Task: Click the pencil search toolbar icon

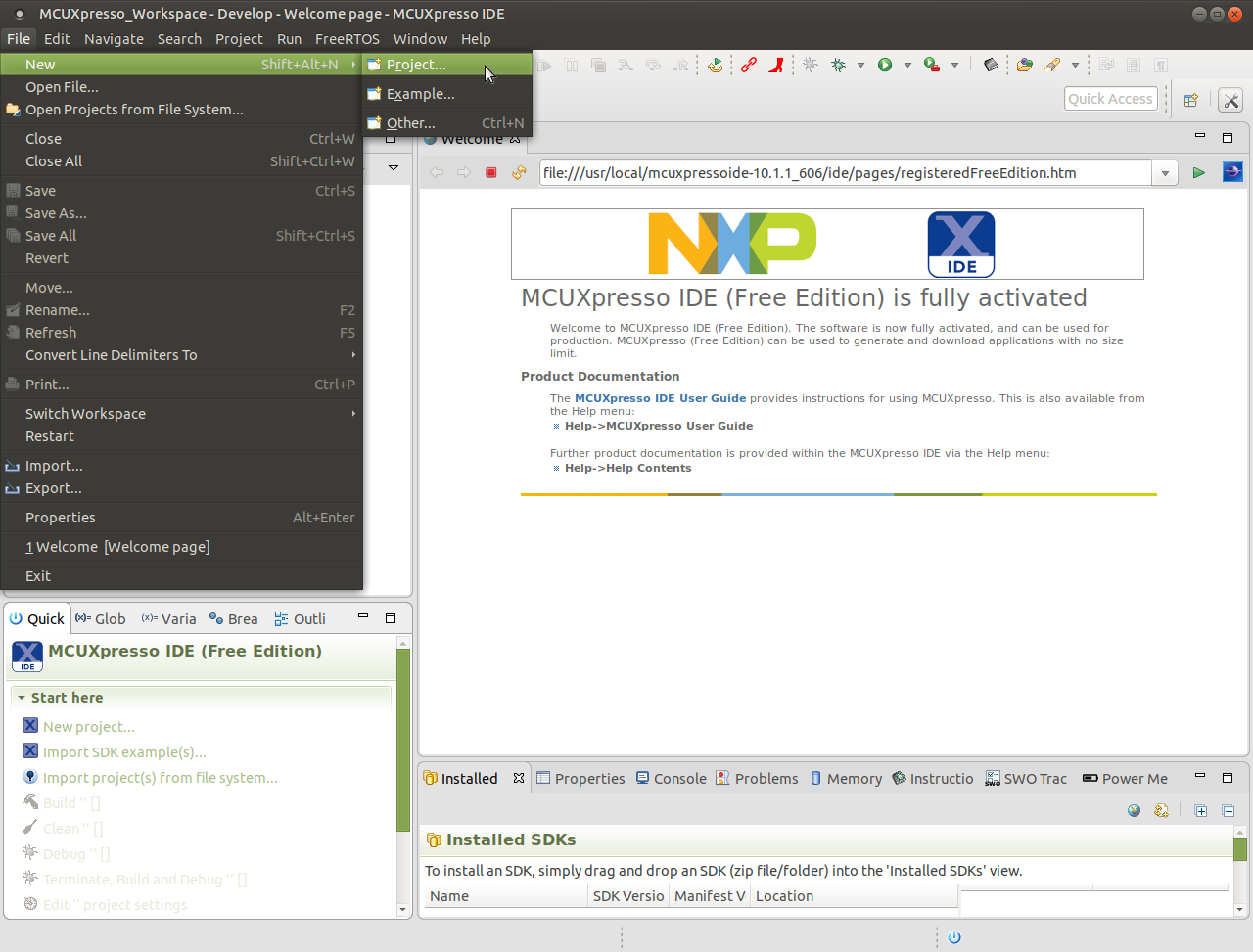Action: (1053, 65)
